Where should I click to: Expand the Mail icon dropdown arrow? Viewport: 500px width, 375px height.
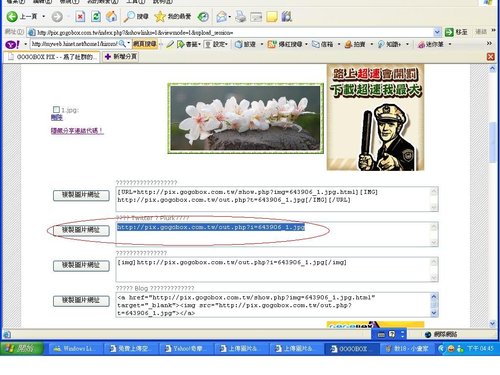230,16
